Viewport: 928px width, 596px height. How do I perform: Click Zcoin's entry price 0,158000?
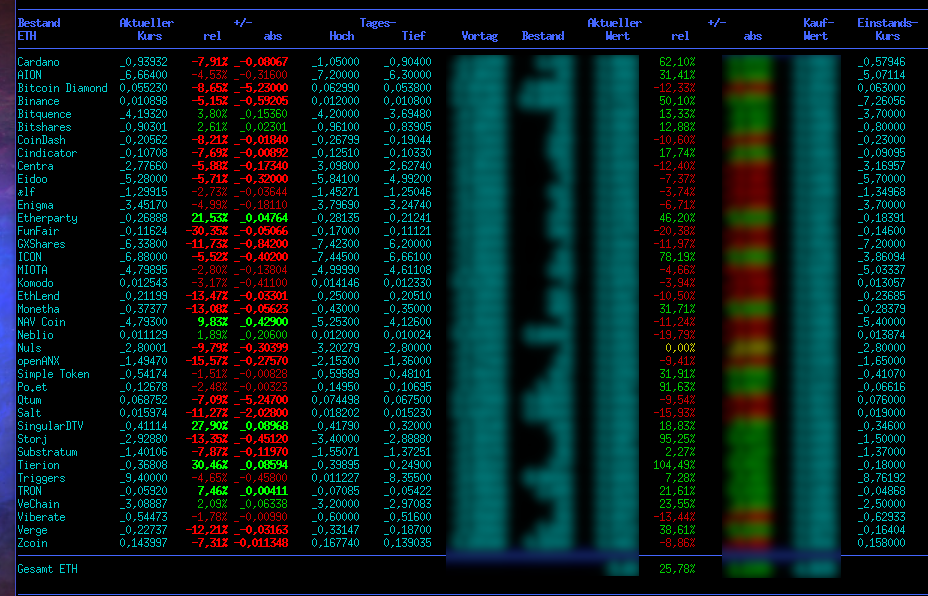pos(881,544)
